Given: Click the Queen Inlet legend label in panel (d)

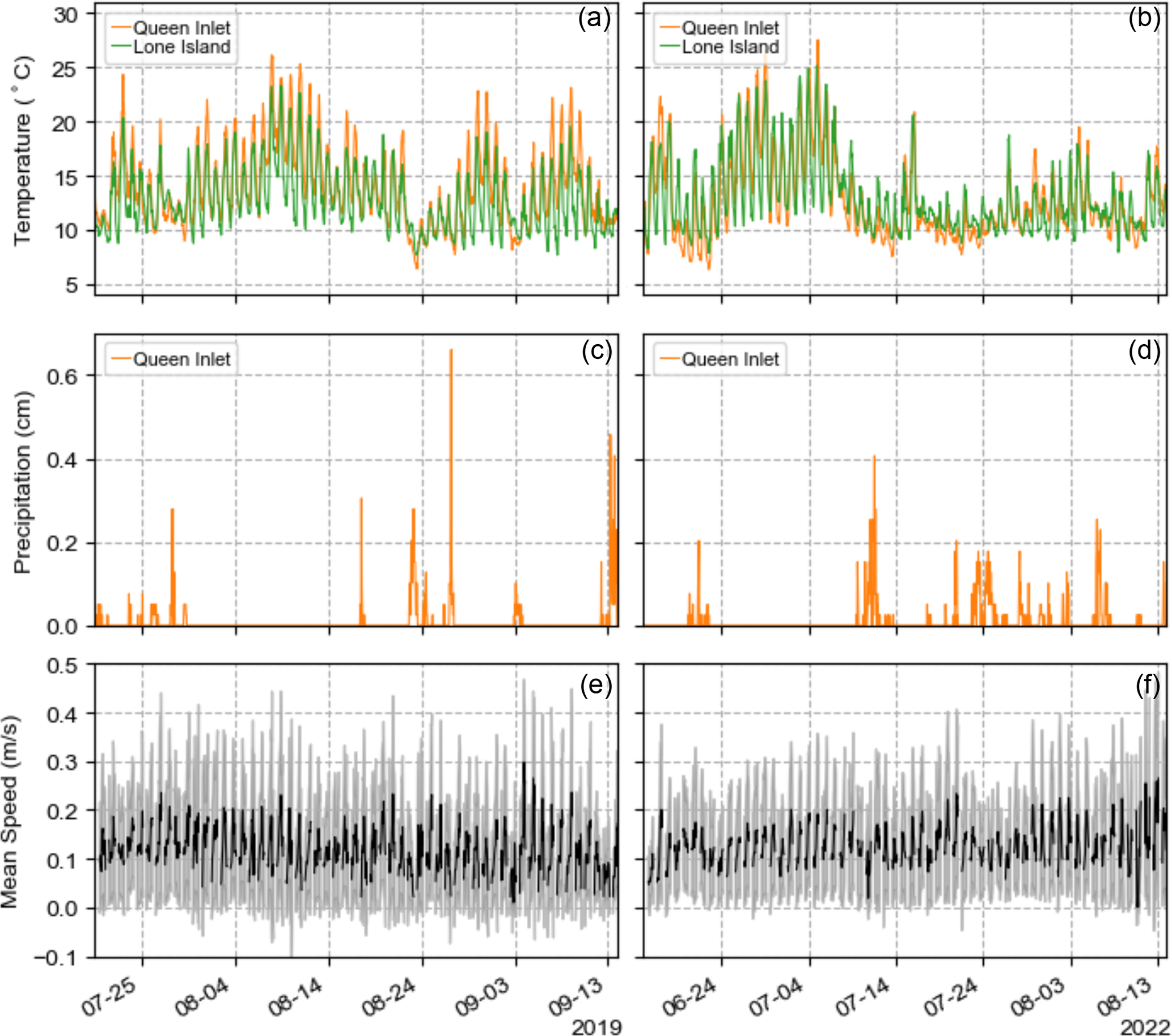Looking at the screenshot, I should click(x=730, y=360).
